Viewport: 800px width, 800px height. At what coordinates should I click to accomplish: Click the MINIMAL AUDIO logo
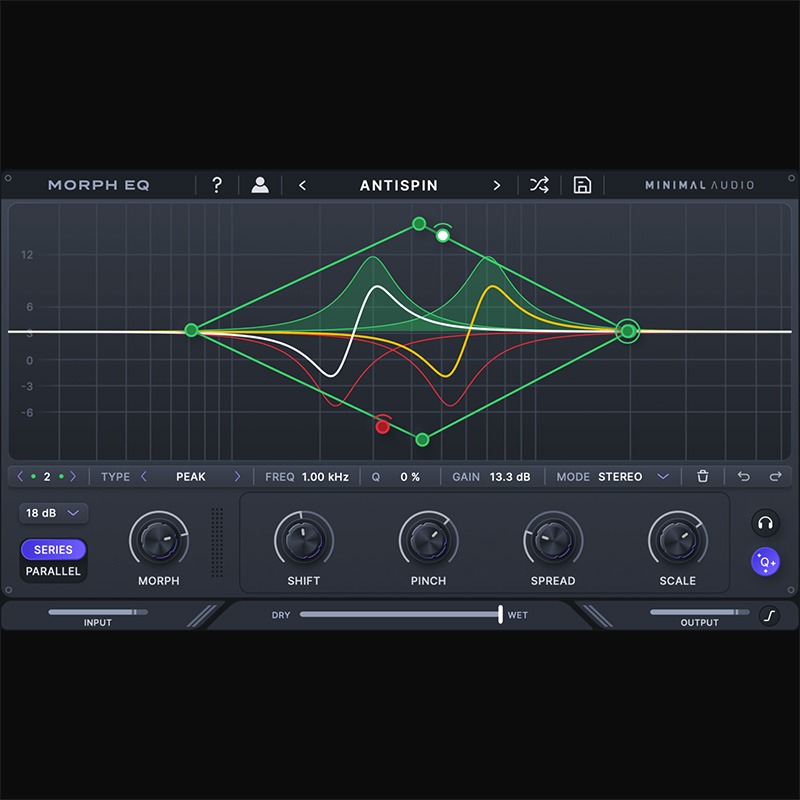[x=699, y=185]
